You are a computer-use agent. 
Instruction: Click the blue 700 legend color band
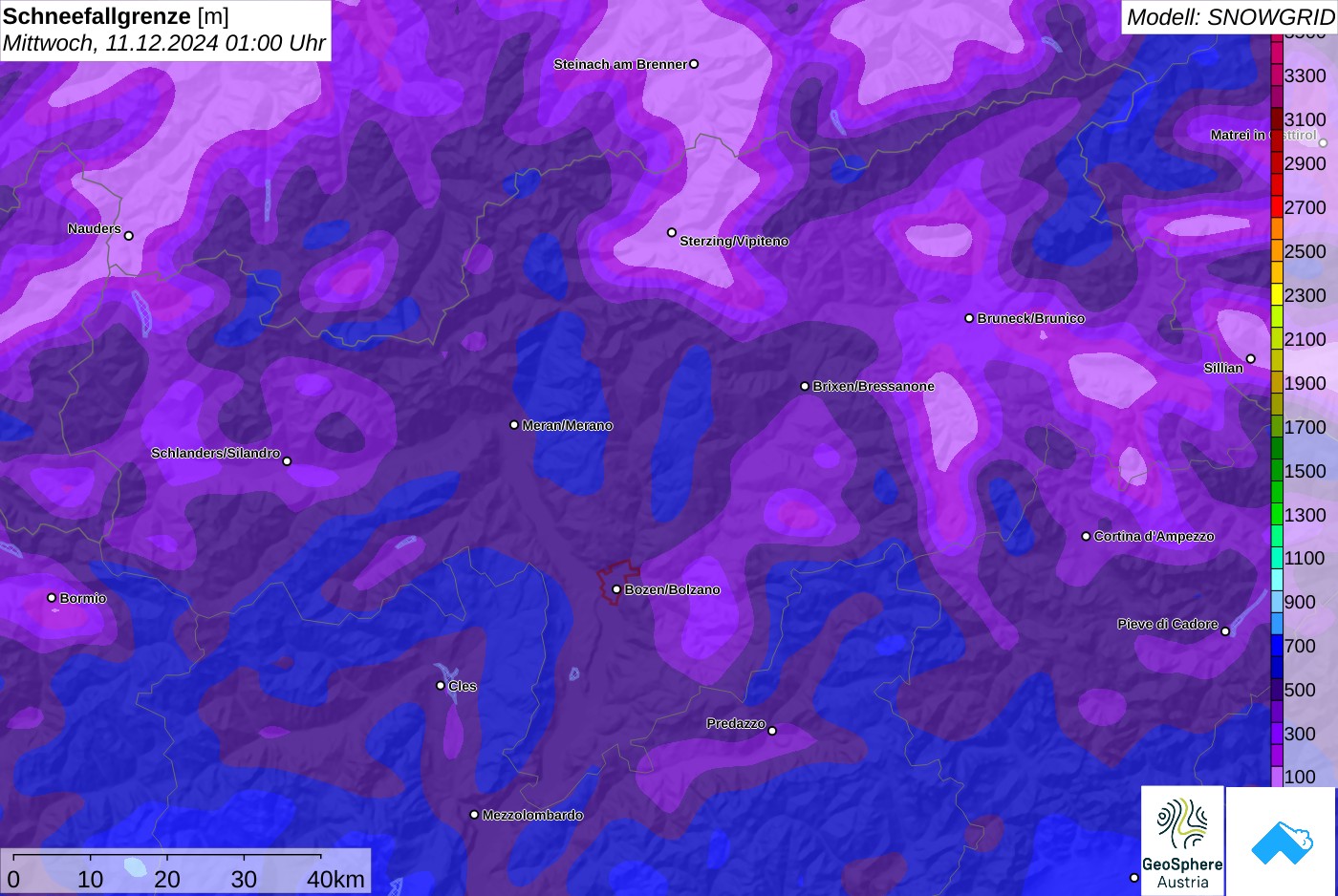point(1277,646)
